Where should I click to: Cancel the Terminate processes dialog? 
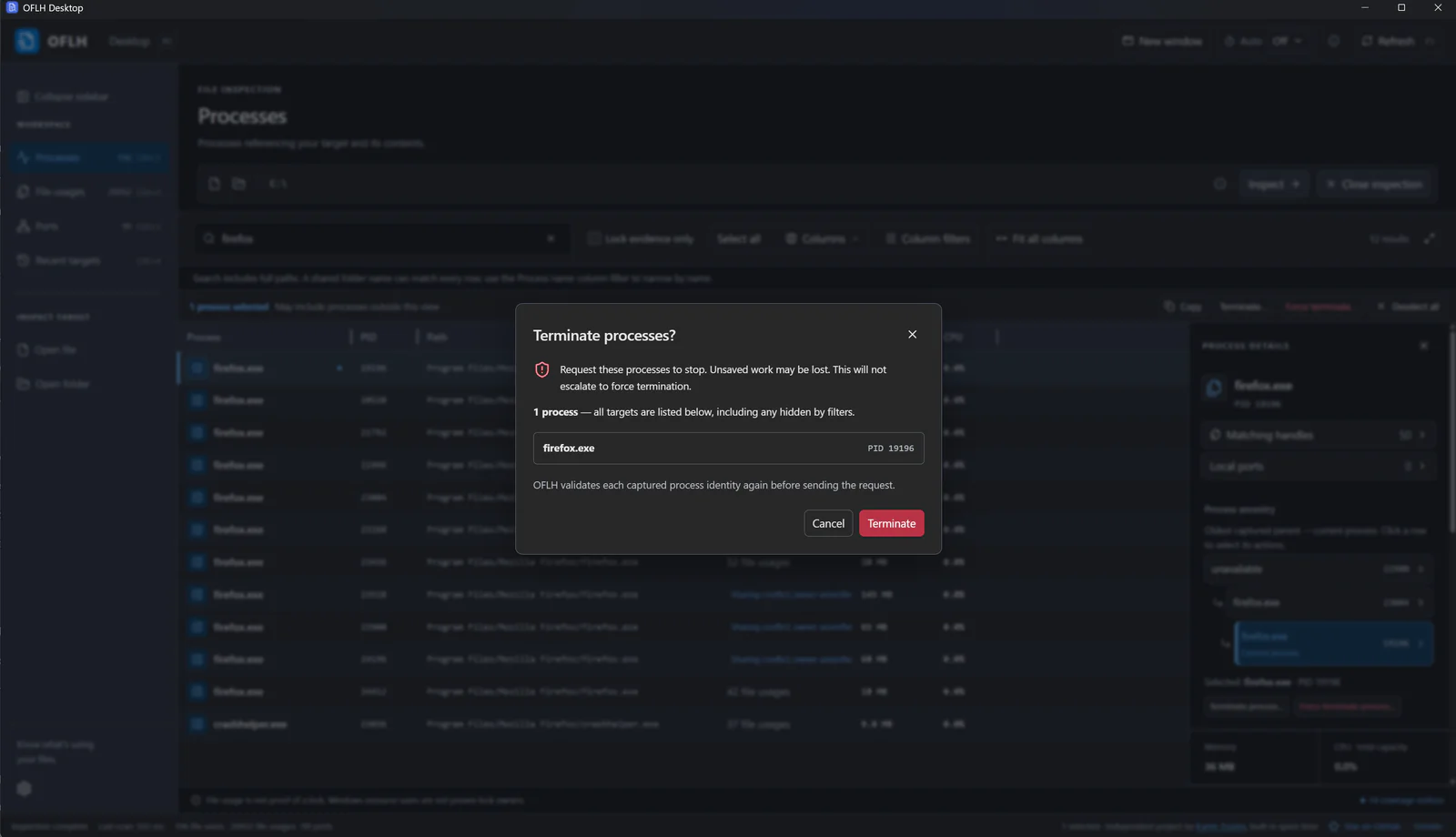tap(828, 523)
